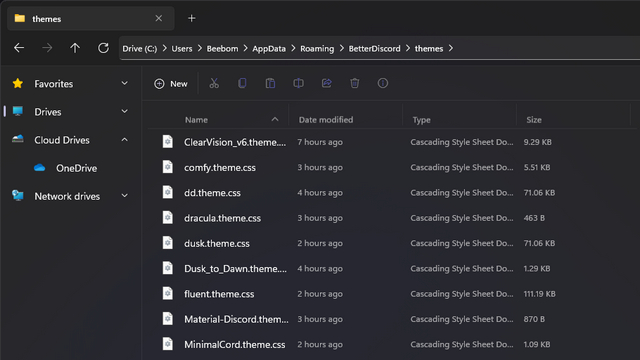Click the New button

[x=171, y=84]
